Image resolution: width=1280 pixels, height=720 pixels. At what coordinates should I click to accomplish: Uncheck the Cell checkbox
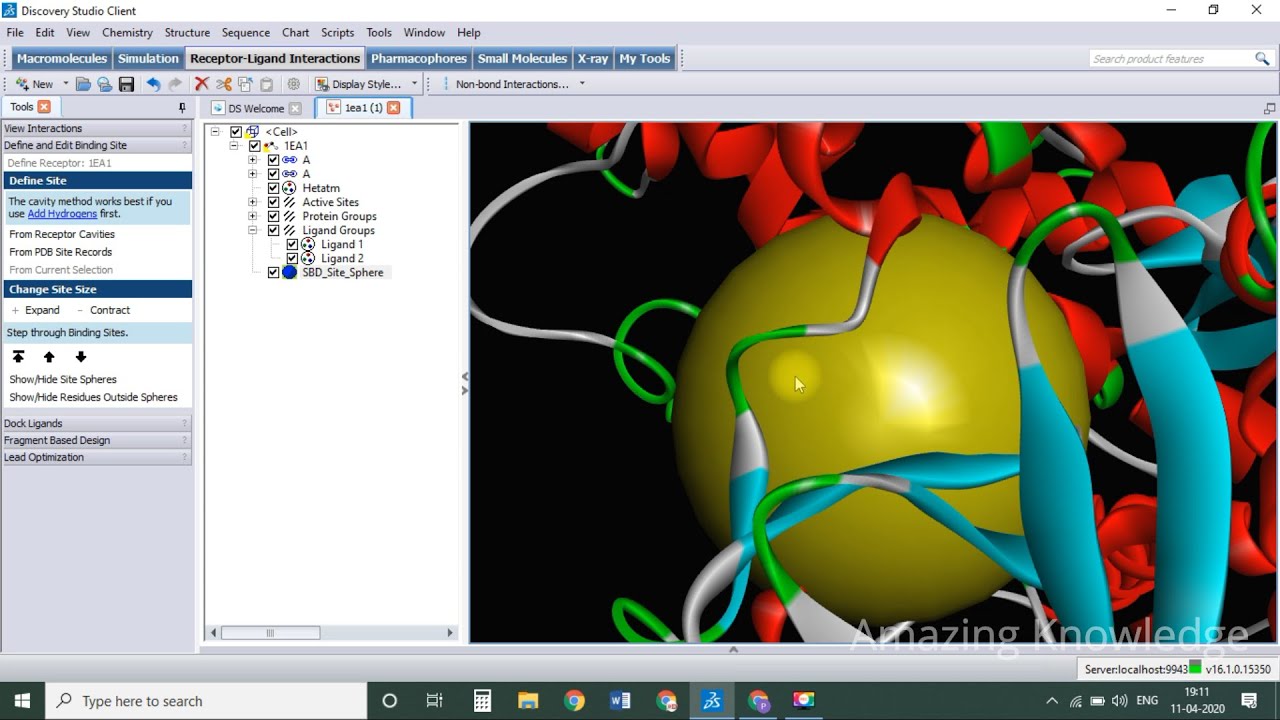tap(236, 132)
